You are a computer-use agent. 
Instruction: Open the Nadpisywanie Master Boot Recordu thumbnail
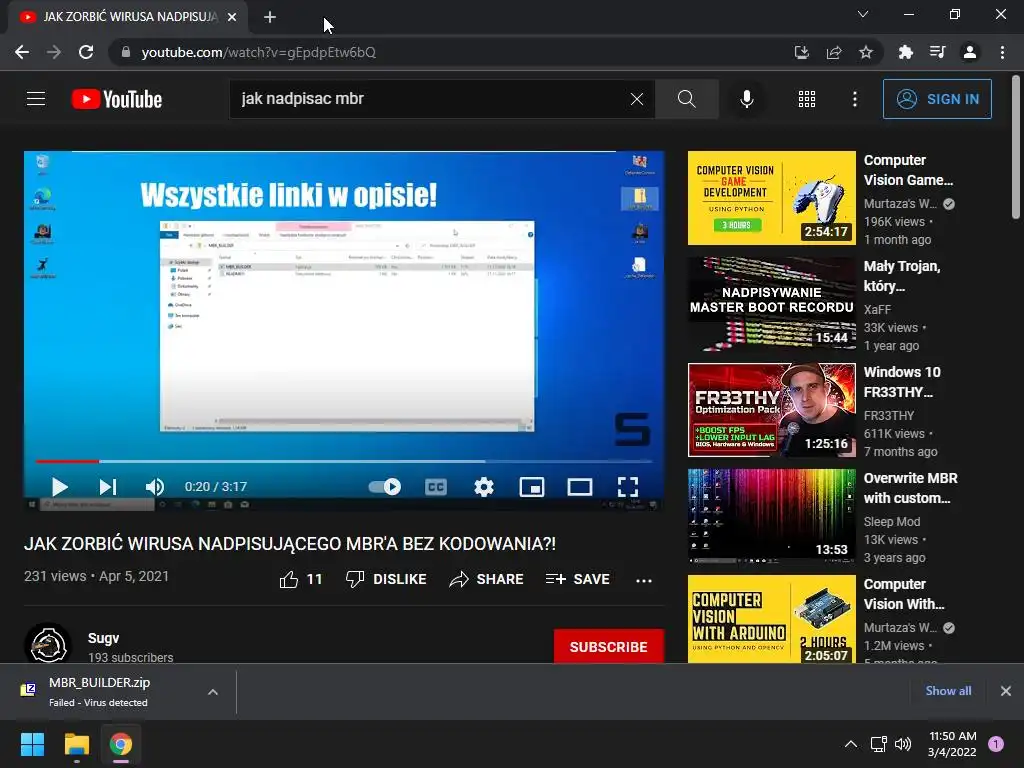(772, 304)
